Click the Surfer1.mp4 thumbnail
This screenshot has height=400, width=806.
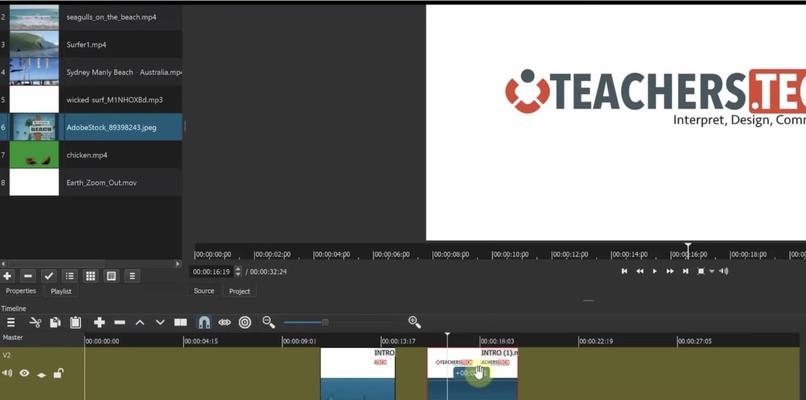[x=34, y=45]
